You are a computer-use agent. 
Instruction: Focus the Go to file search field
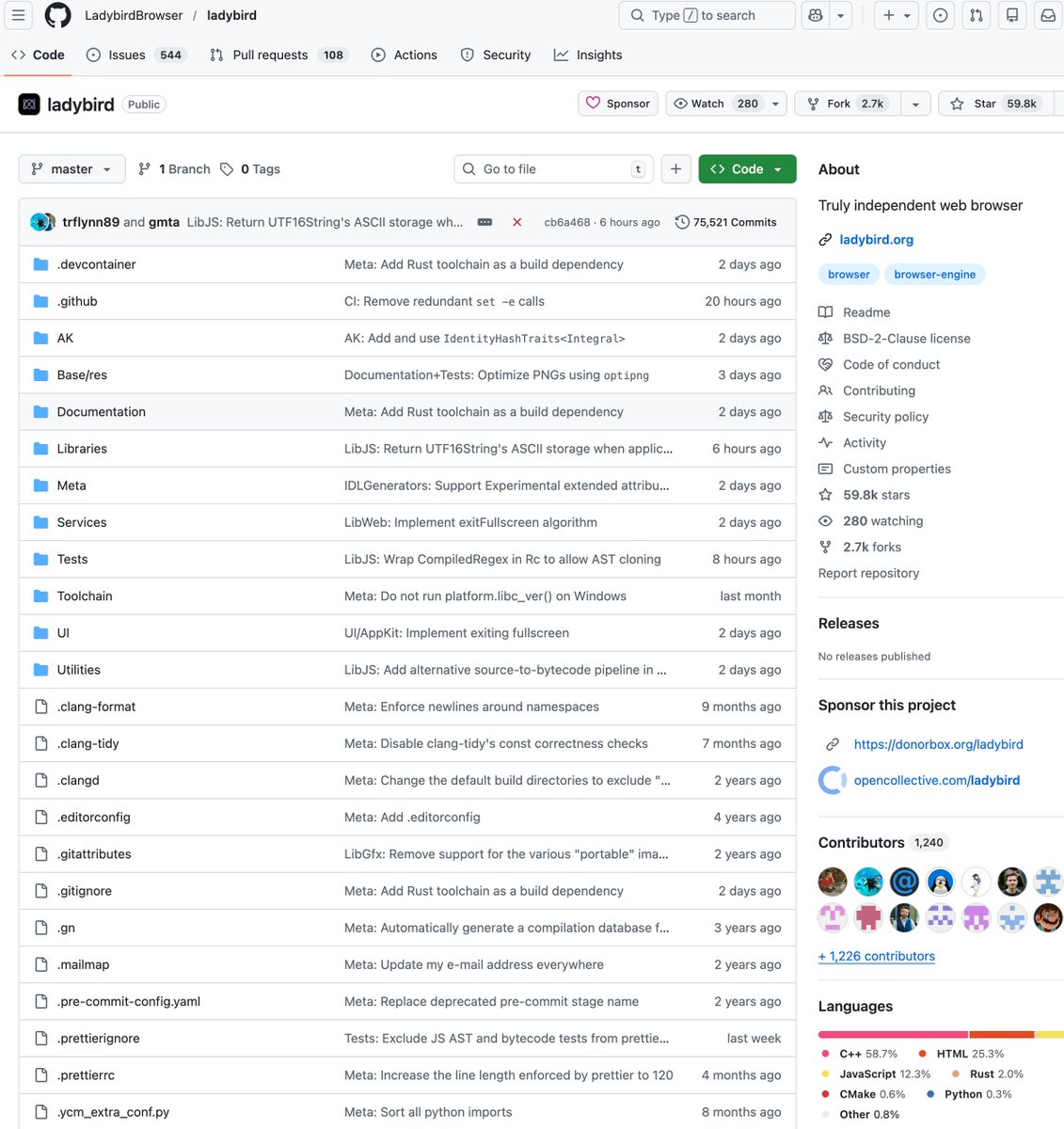(x=553, y=169)
